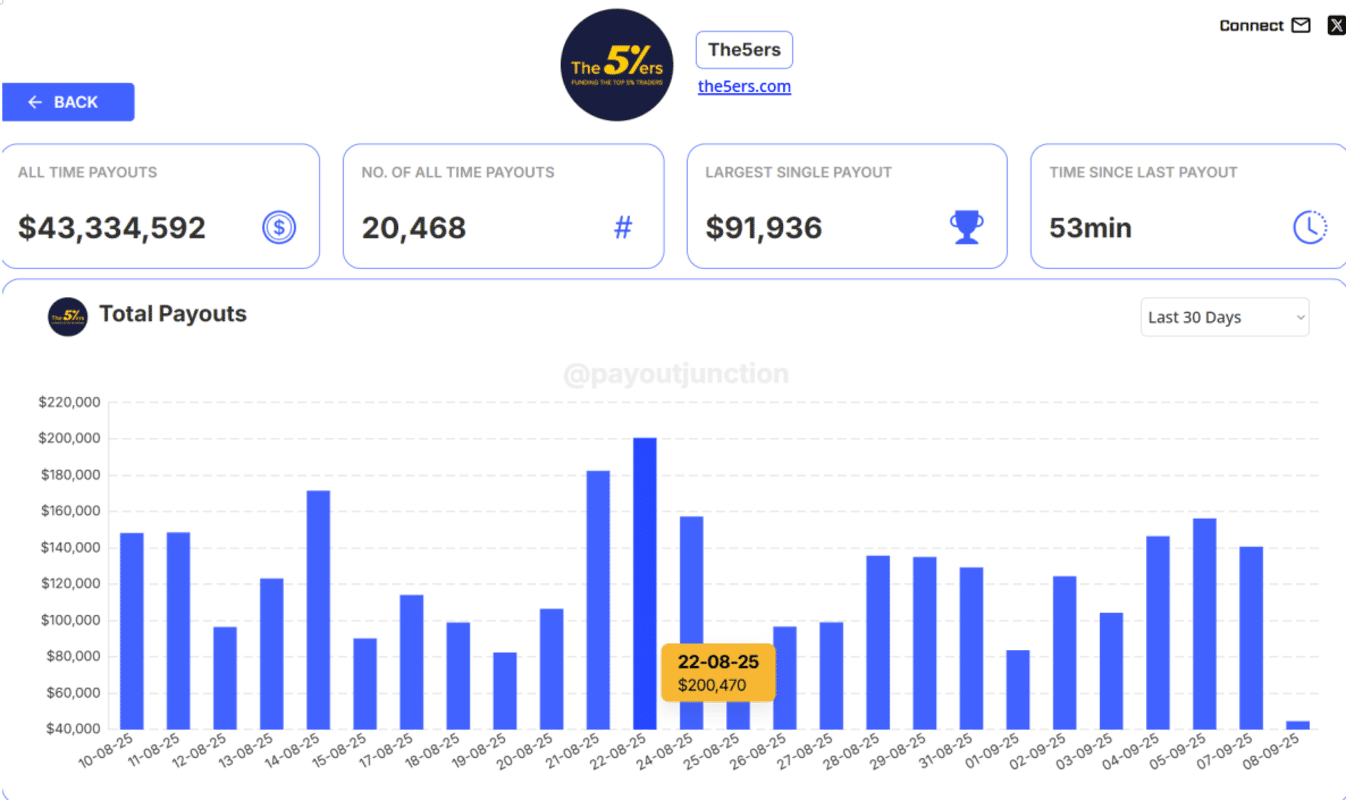Click the $200,470 value in the tooltip
Viewport: 1346px width, 800px height.
[x=712, y=686]
